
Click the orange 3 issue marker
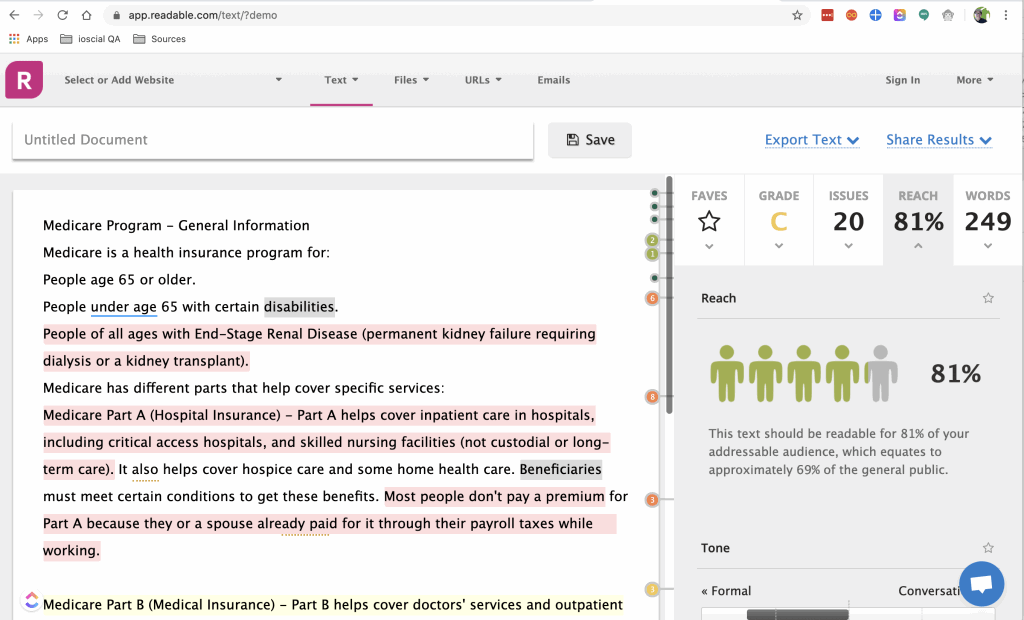[652, 500]
